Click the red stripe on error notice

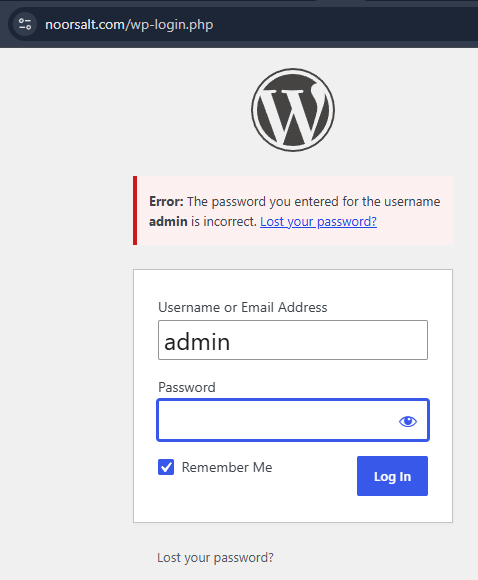tap(135, 210)
